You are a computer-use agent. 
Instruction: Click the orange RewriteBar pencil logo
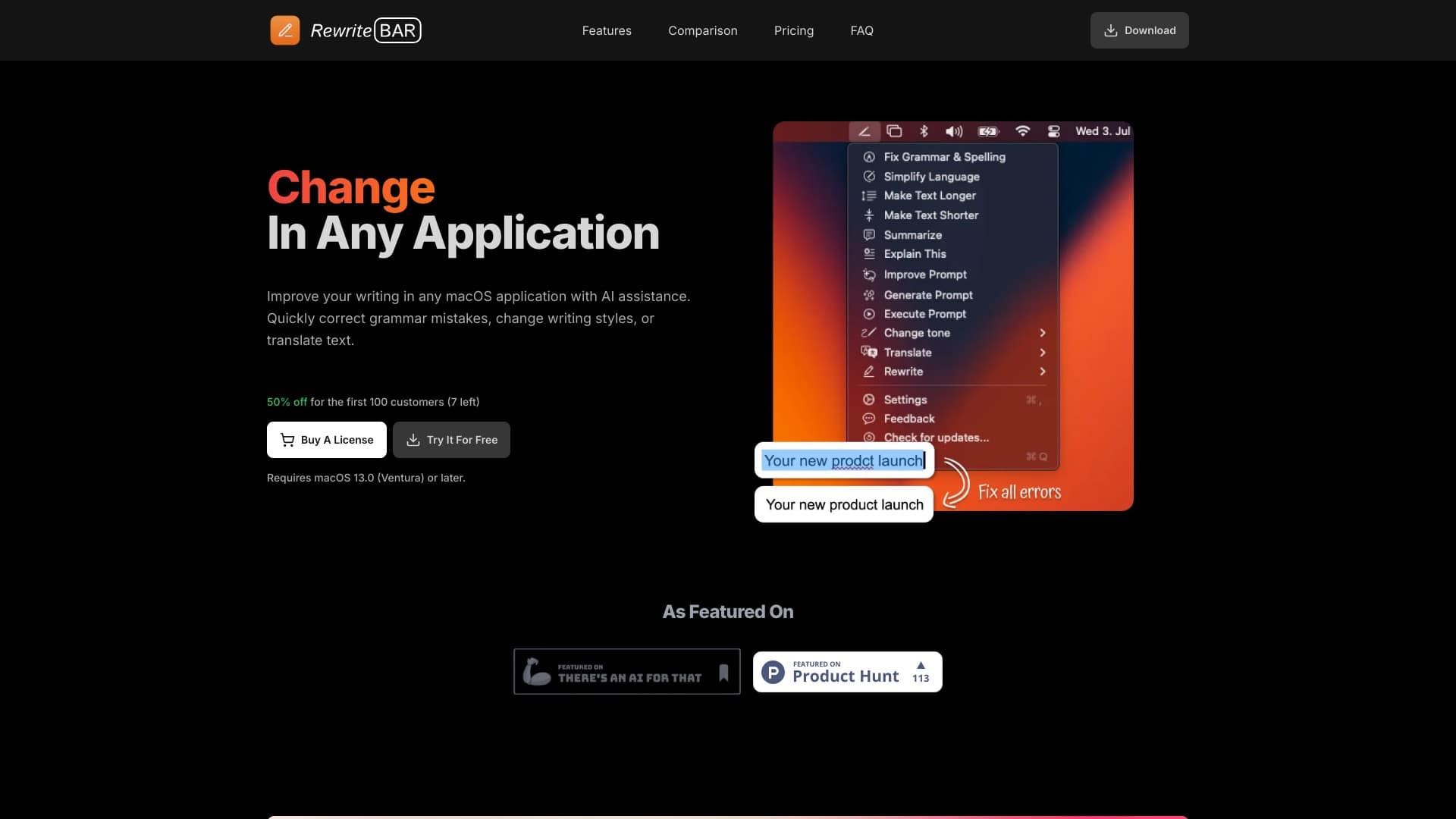[x=285, y=30]
